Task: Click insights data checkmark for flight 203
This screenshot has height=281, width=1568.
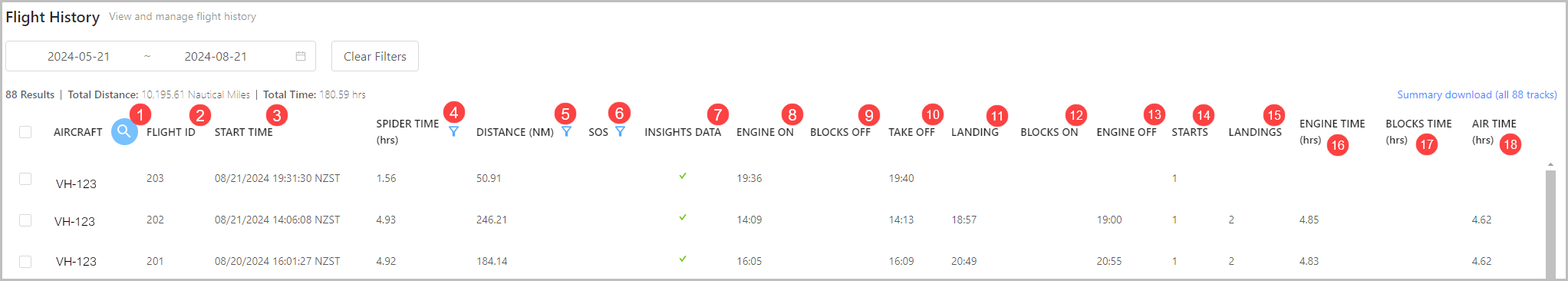Action: coord(682,177)
